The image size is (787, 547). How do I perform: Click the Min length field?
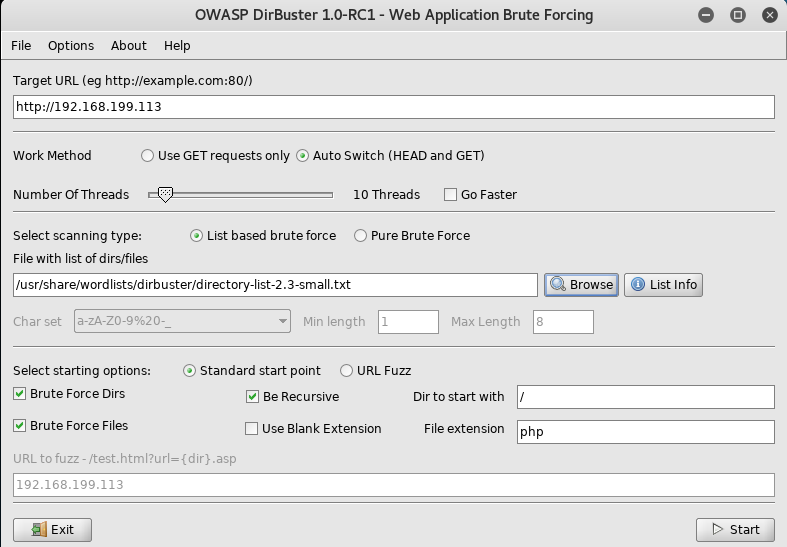pyautogui.click(x=408, y=322)
